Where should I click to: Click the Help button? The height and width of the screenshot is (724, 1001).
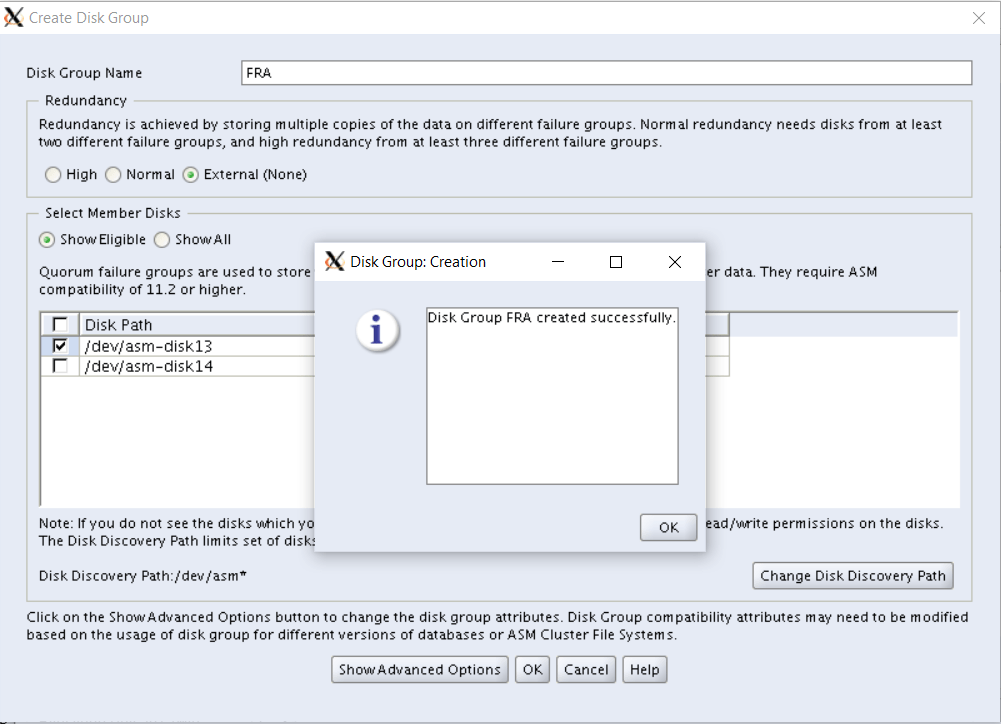(644, 670)
